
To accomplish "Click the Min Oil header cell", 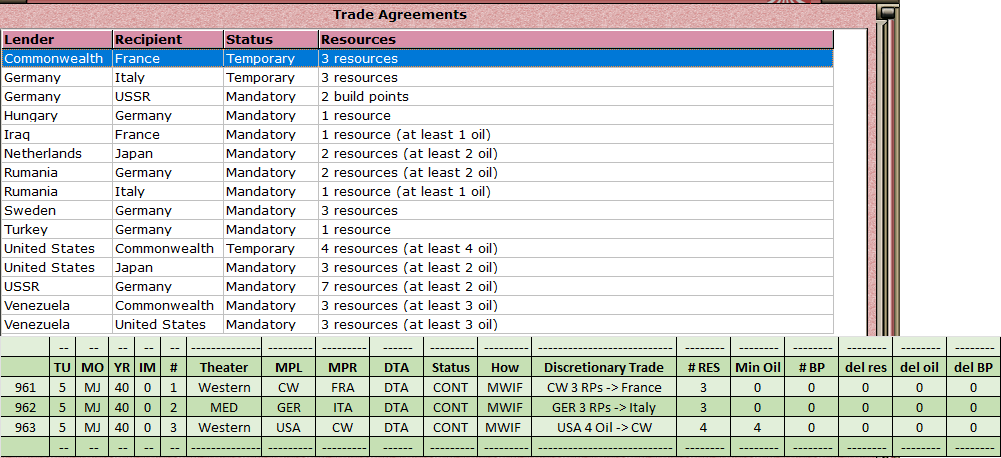I will pos(757,367).
